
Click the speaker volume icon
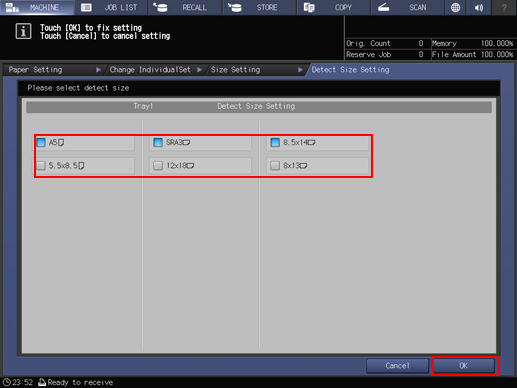point(479,7)
